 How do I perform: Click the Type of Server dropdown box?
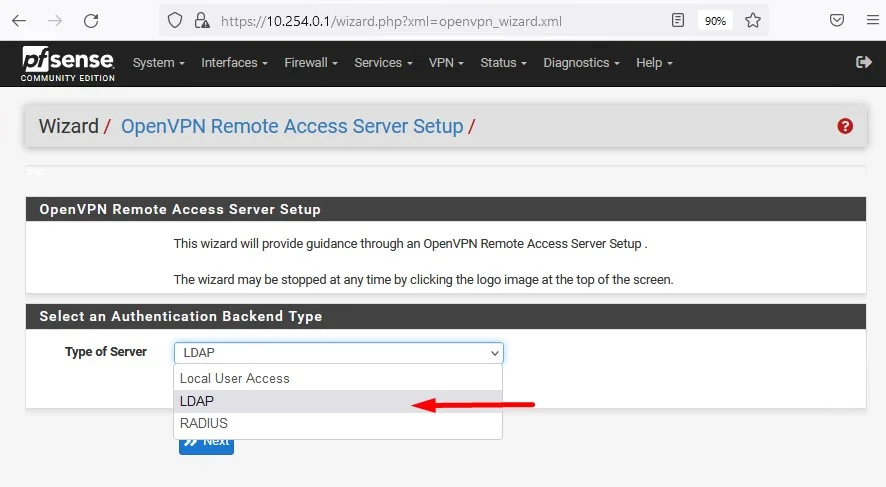[x=338, y=353]
